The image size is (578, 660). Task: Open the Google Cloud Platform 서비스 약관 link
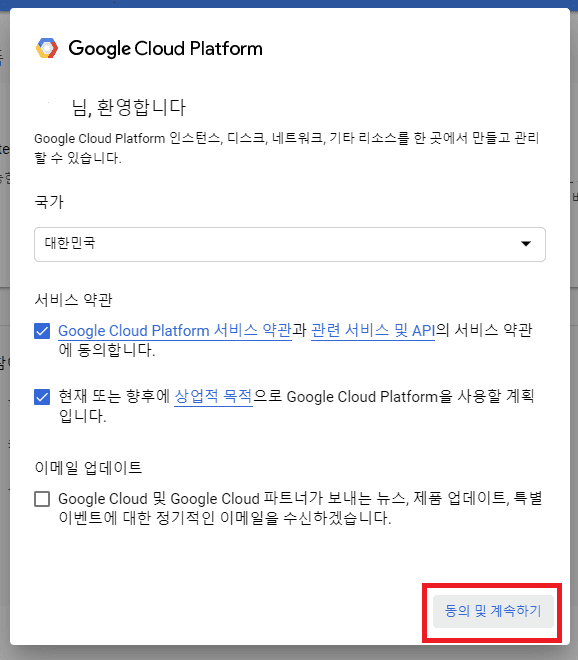(x=175, y=331)
